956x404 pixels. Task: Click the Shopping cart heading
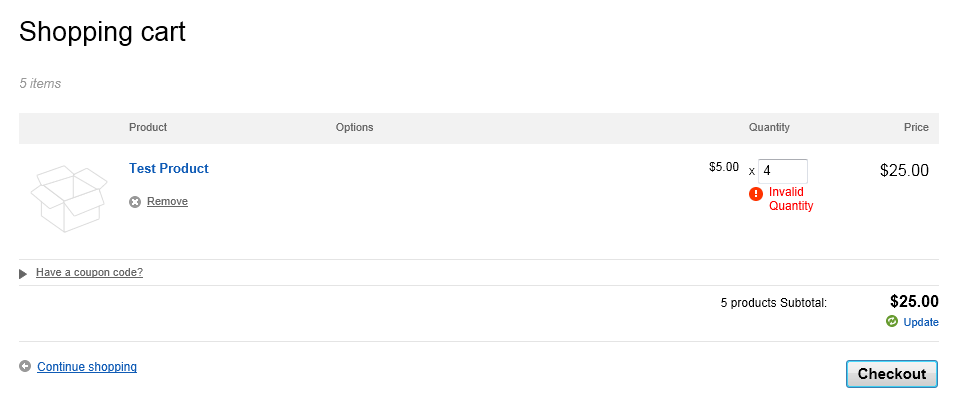coord(103,32)
